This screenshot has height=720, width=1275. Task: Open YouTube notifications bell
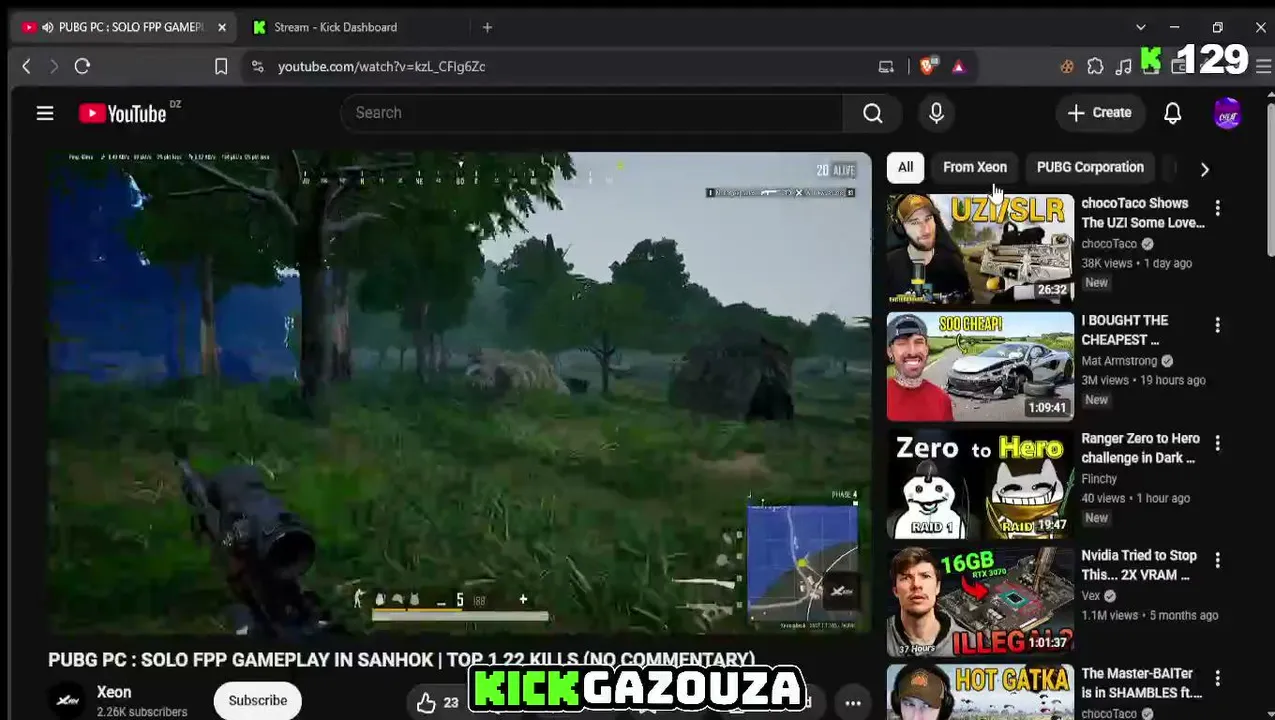pos(1172,113)
